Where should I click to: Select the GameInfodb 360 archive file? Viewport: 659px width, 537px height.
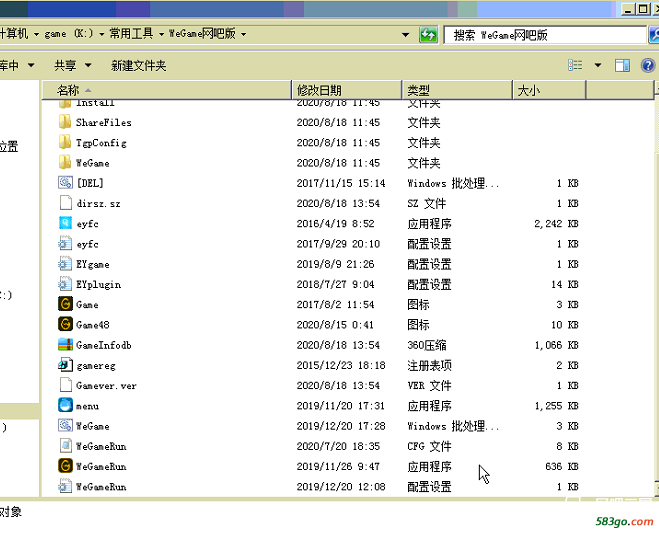click(x=103, y=345)
